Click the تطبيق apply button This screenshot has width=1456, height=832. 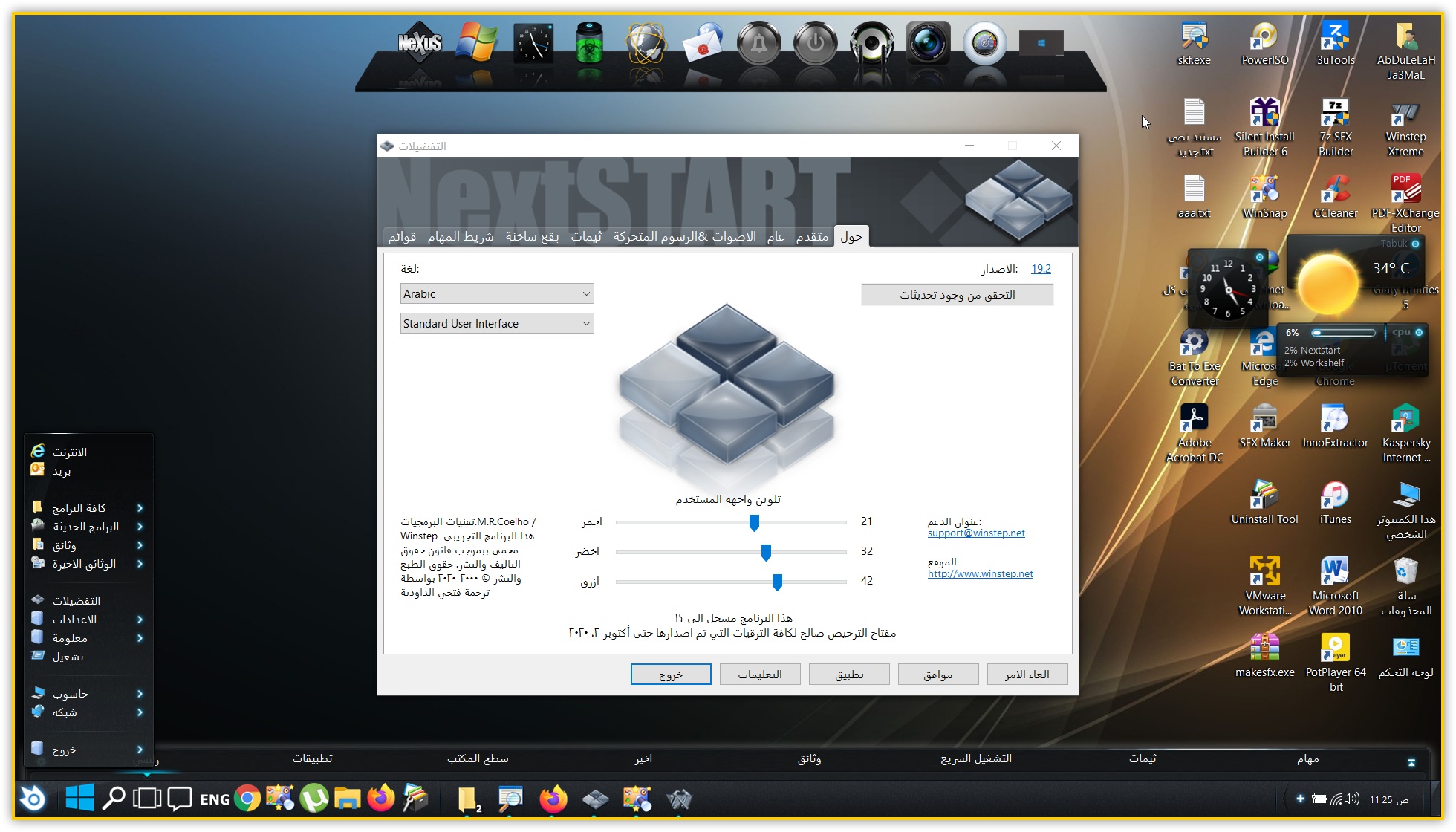849,675
